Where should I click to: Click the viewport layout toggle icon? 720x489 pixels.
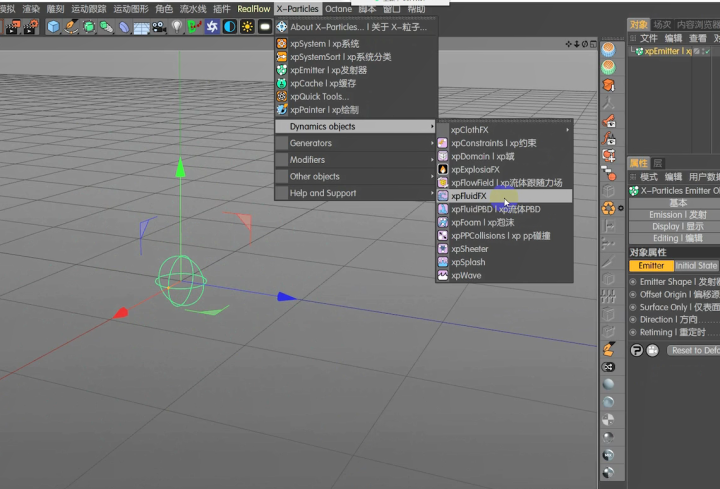point(593,44)
